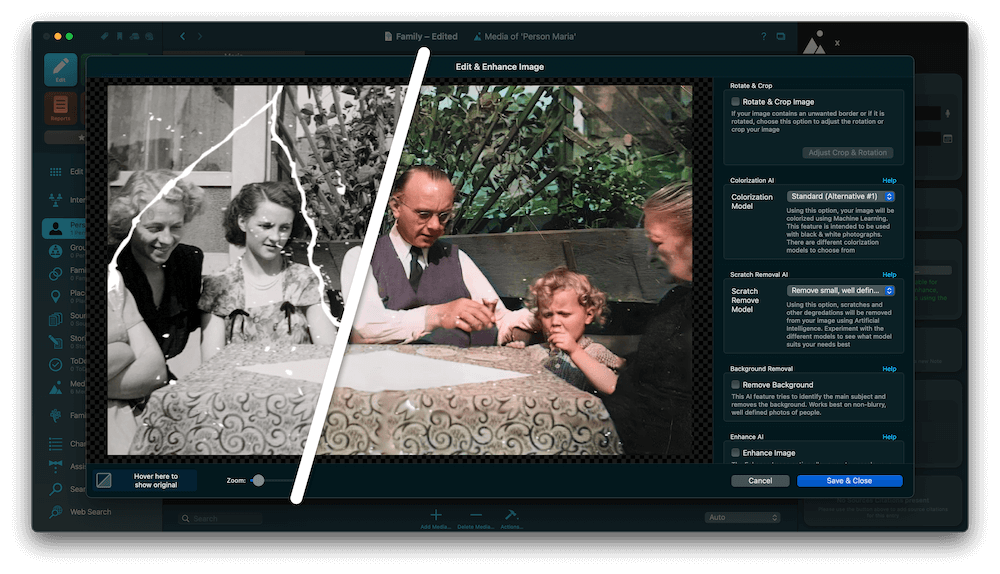This screenshot has height=574, width=1000.
Task: Open the Colorization Model dropdown
Action: pyautogui.click(x=840, y=197)
